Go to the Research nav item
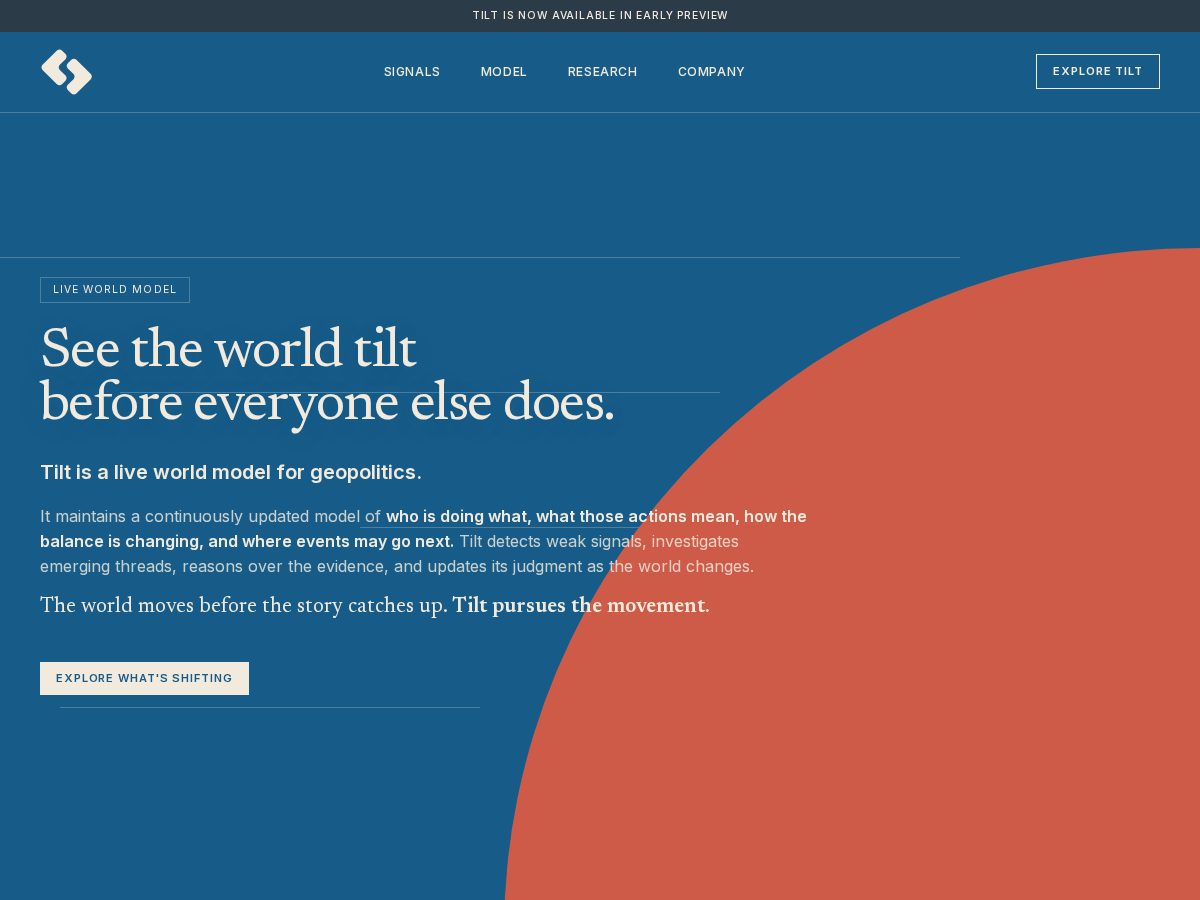This screenshot has width=1200, height=900. click(602, 72)
